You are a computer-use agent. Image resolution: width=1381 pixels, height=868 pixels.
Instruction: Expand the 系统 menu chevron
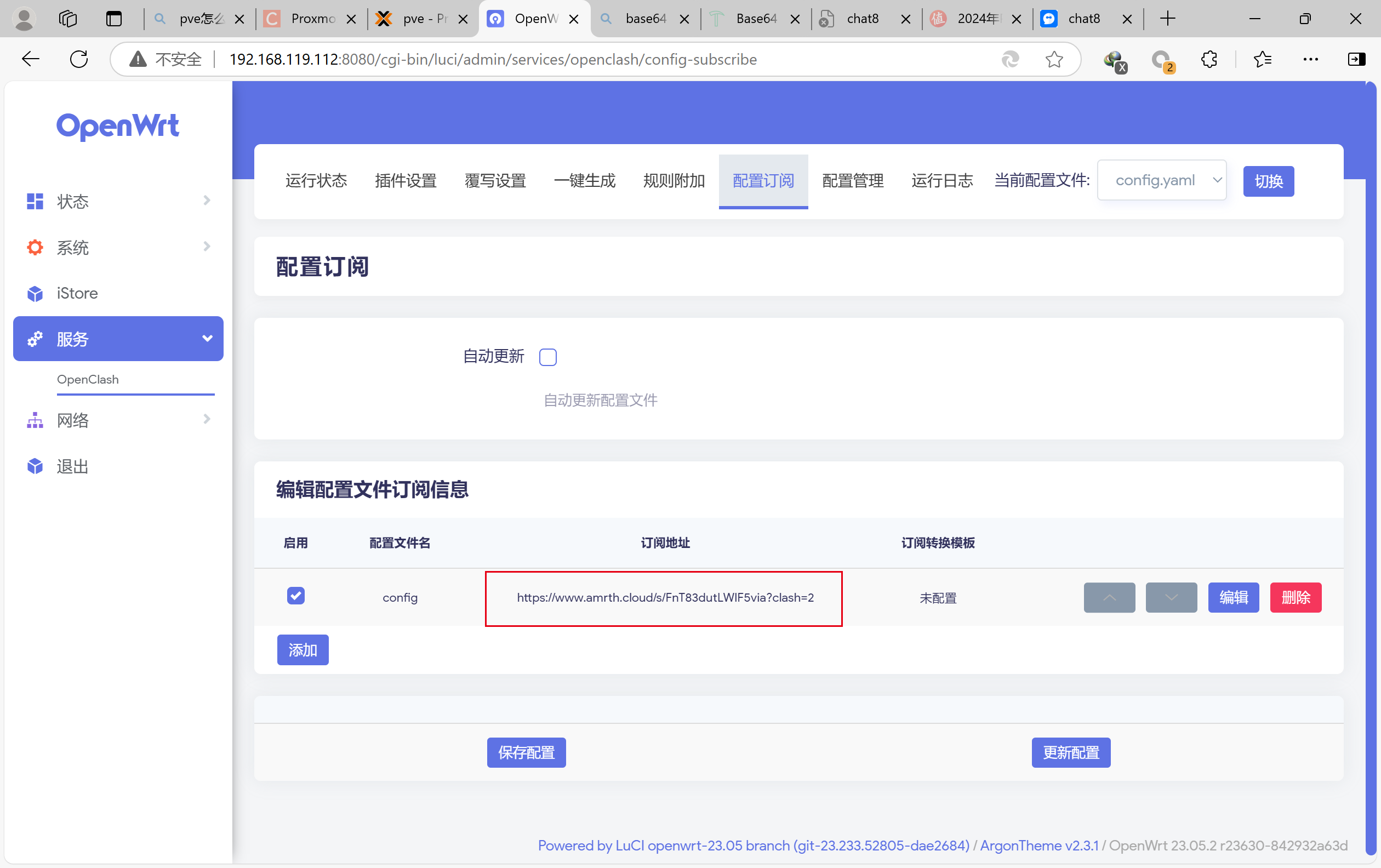207,247
